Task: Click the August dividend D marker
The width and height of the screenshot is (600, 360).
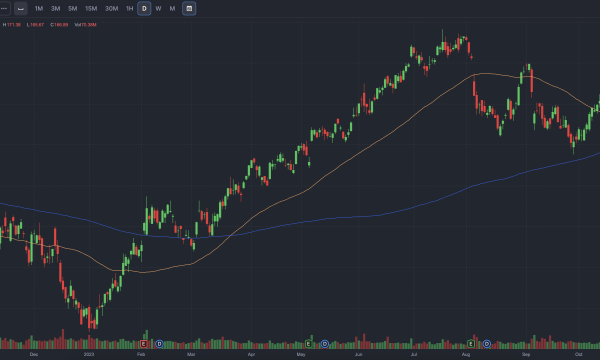Action: coord(487,344)
